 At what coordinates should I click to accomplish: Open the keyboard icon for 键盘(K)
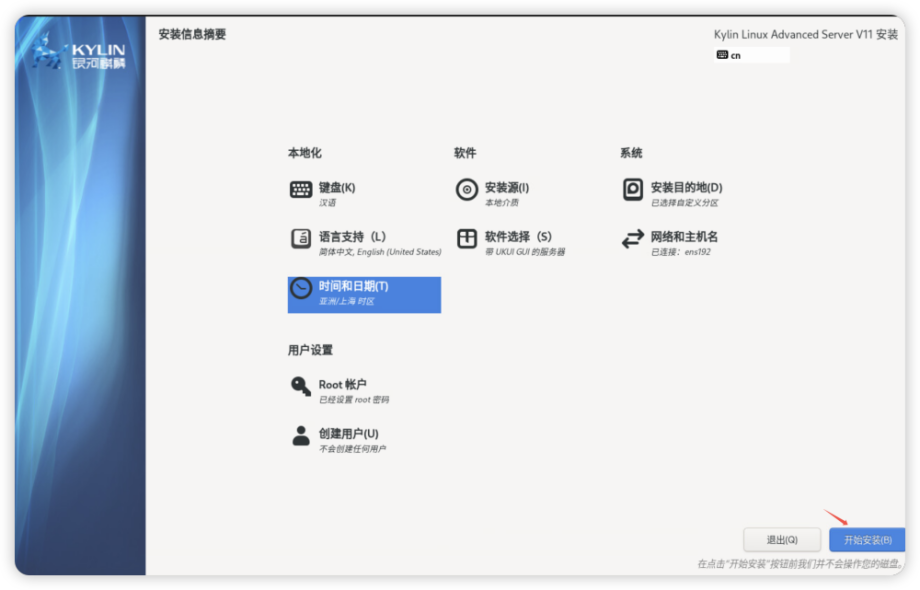pyautogui.click(x=301, y=189)
